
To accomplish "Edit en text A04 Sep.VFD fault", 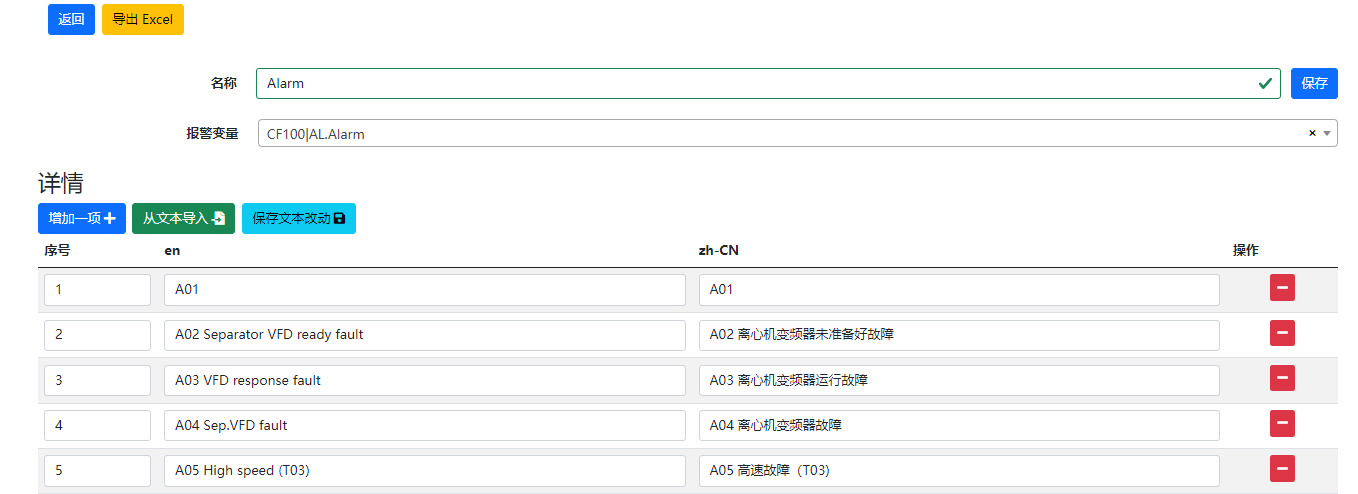I will [x=425, y=425].
